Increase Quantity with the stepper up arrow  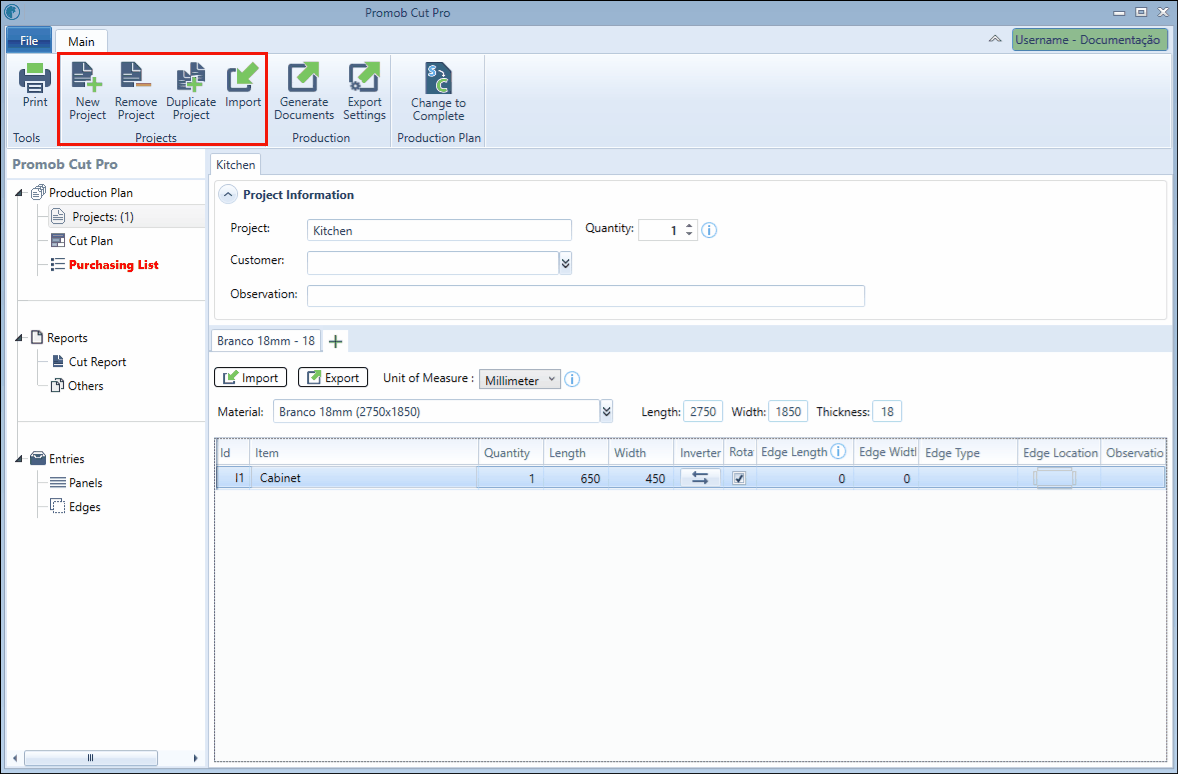pos(689,225)
